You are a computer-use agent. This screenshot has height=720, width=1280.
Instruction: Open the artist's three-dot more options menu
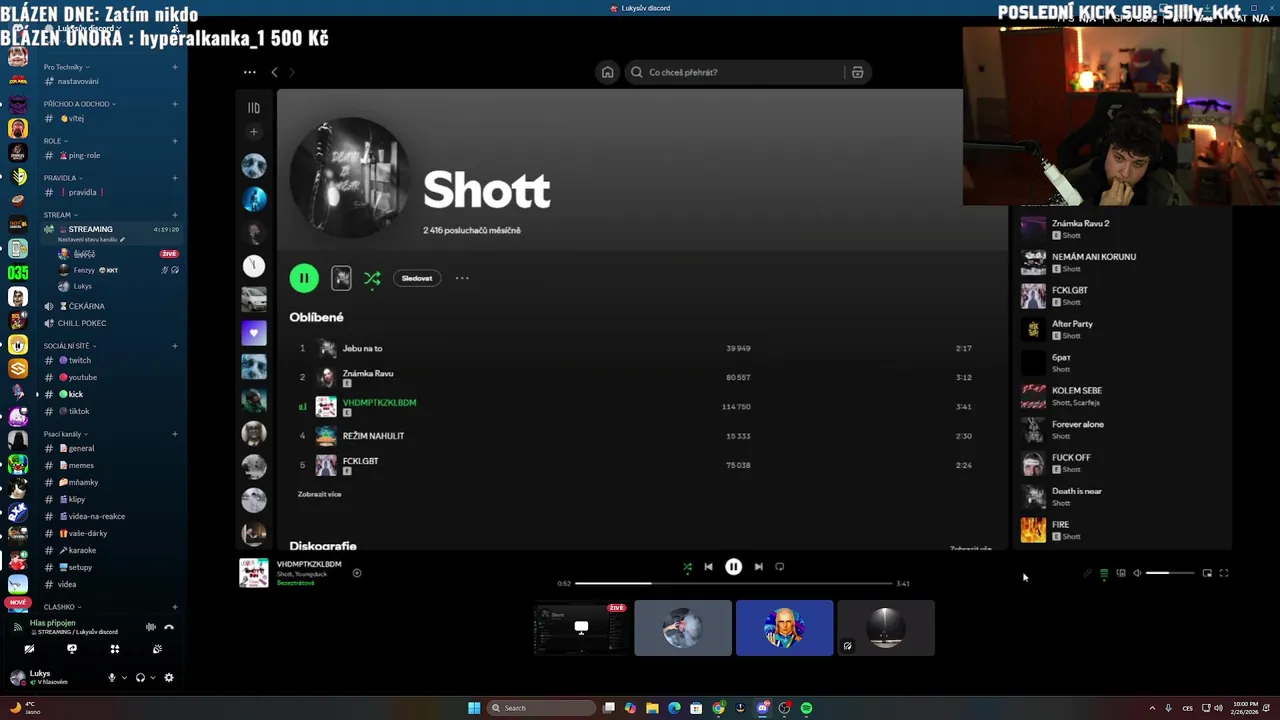click(462, 278)
